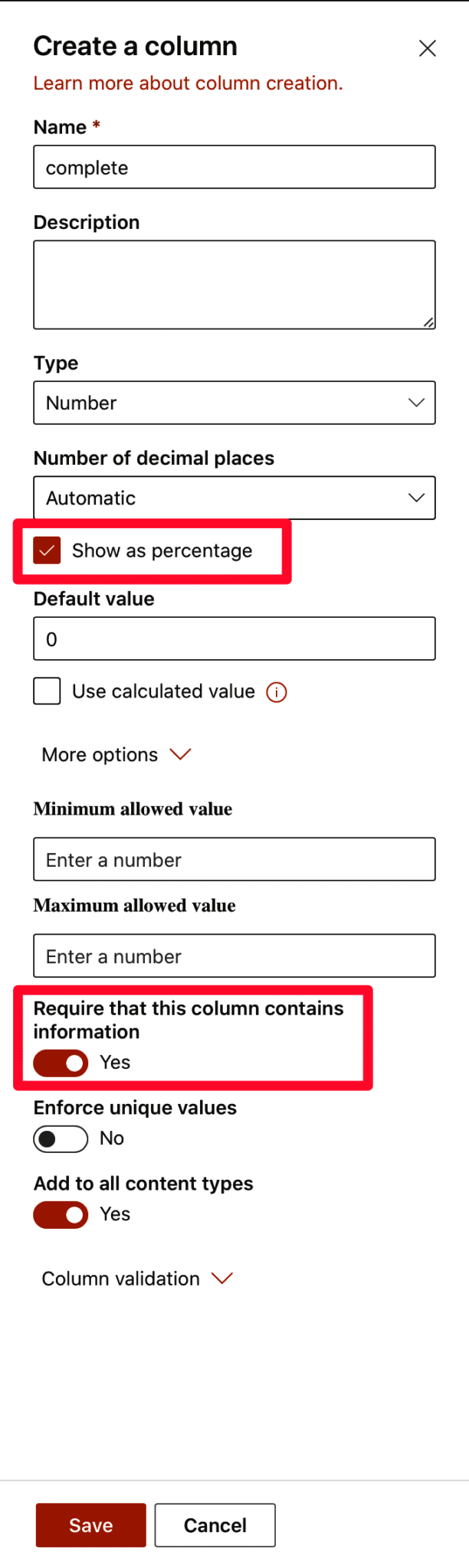Enable Use calculated value
Viewport: 469px width, 1568px height.
click(47, 691)
